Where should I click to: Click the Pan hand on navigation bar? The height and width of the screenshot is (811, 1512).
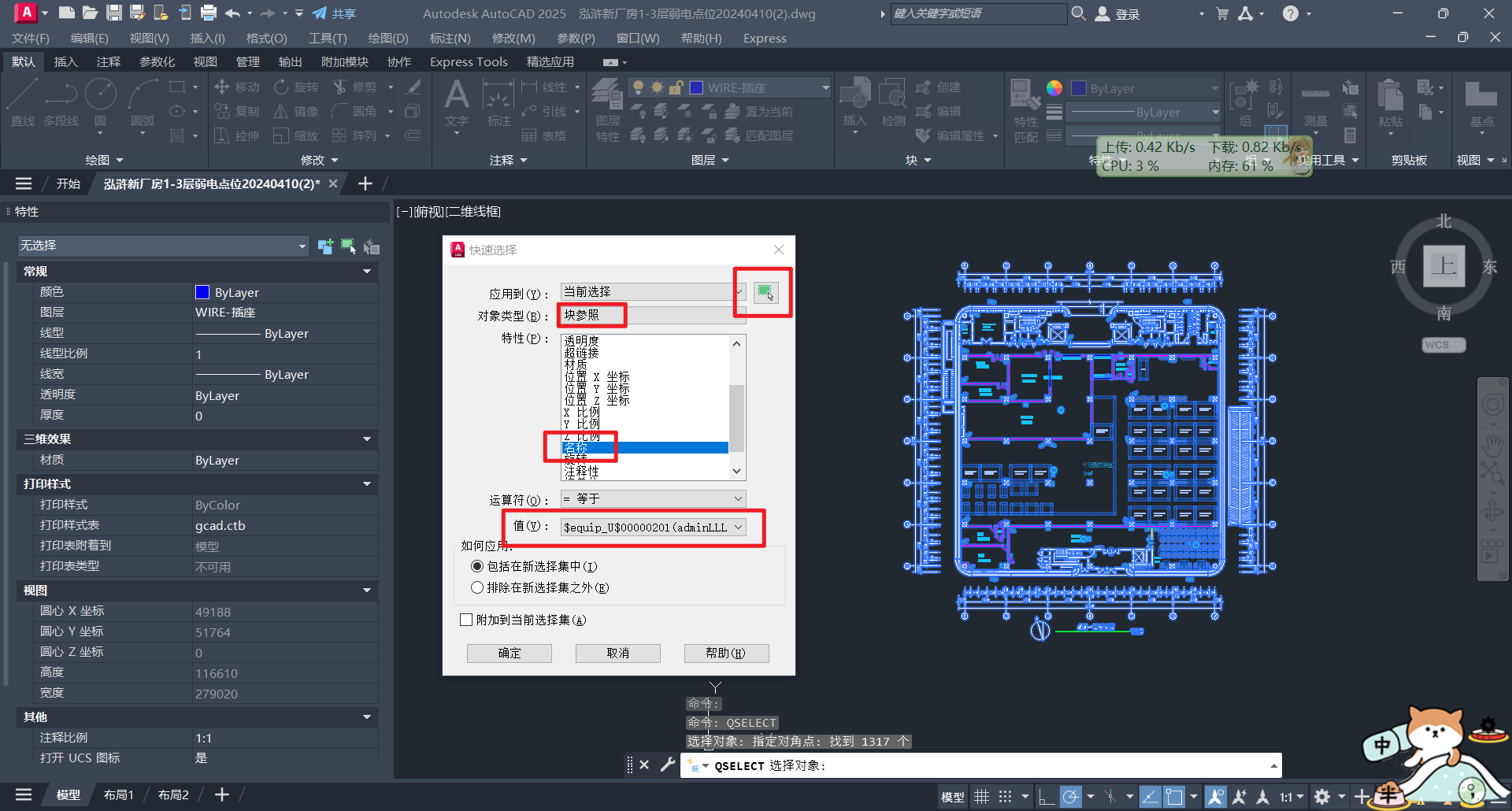[x=1492, y=446]
